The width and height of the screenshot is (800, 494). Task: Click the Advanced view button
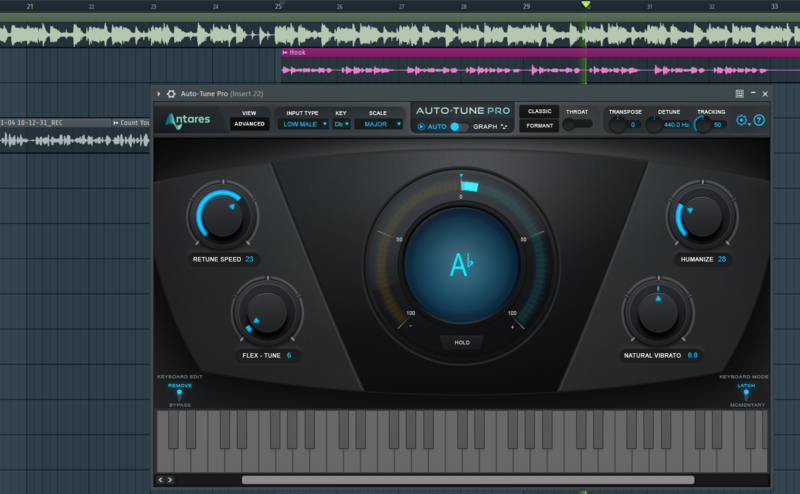[x=249, y=125]
